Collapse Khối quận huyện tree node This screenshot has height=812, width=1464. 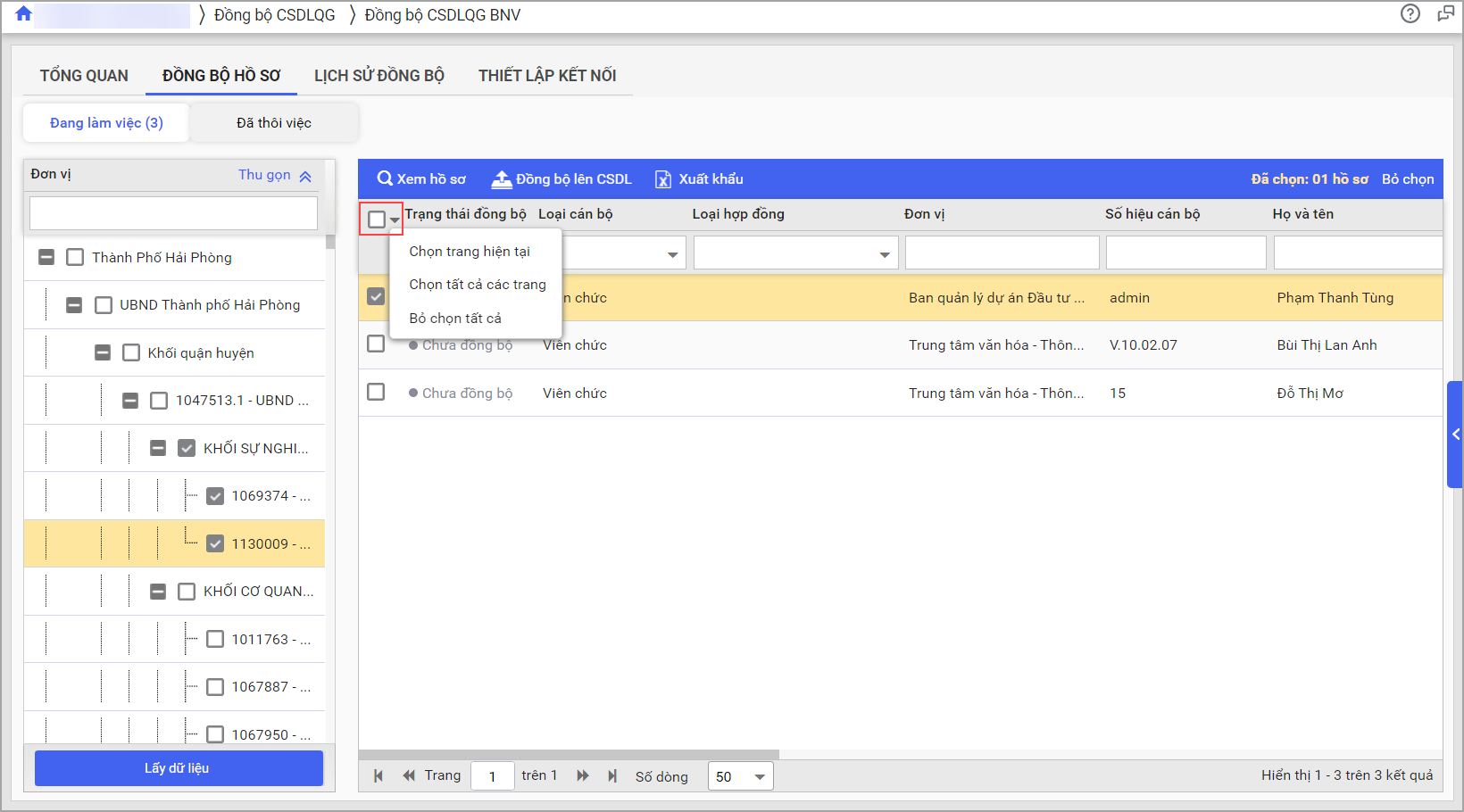103,352
